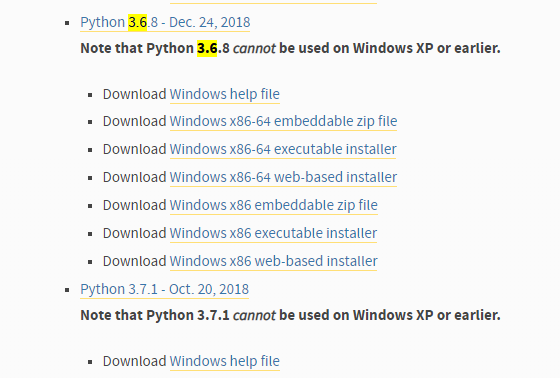Image resolution: width=560 pixels, height=378 pixels.
Task: Download Windows help file under Python 3.6.8
Action: pos(225,94)
